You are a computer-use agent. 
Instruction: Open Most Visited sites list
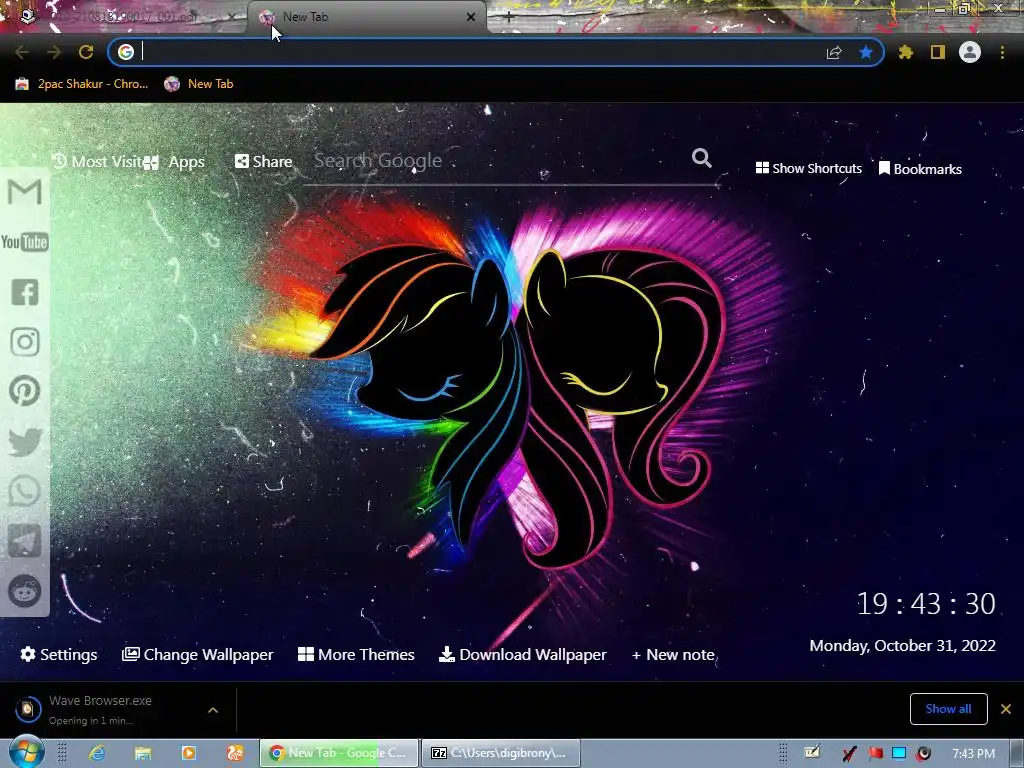97,161
